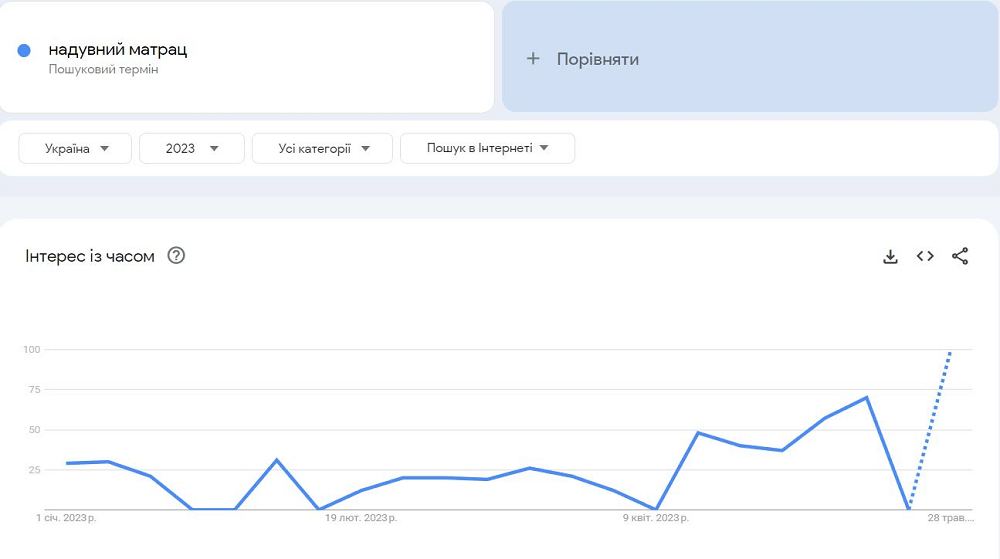1000x559 pixels.
Task: Click the Пошуковий термін subtitle
Action: 103,70
